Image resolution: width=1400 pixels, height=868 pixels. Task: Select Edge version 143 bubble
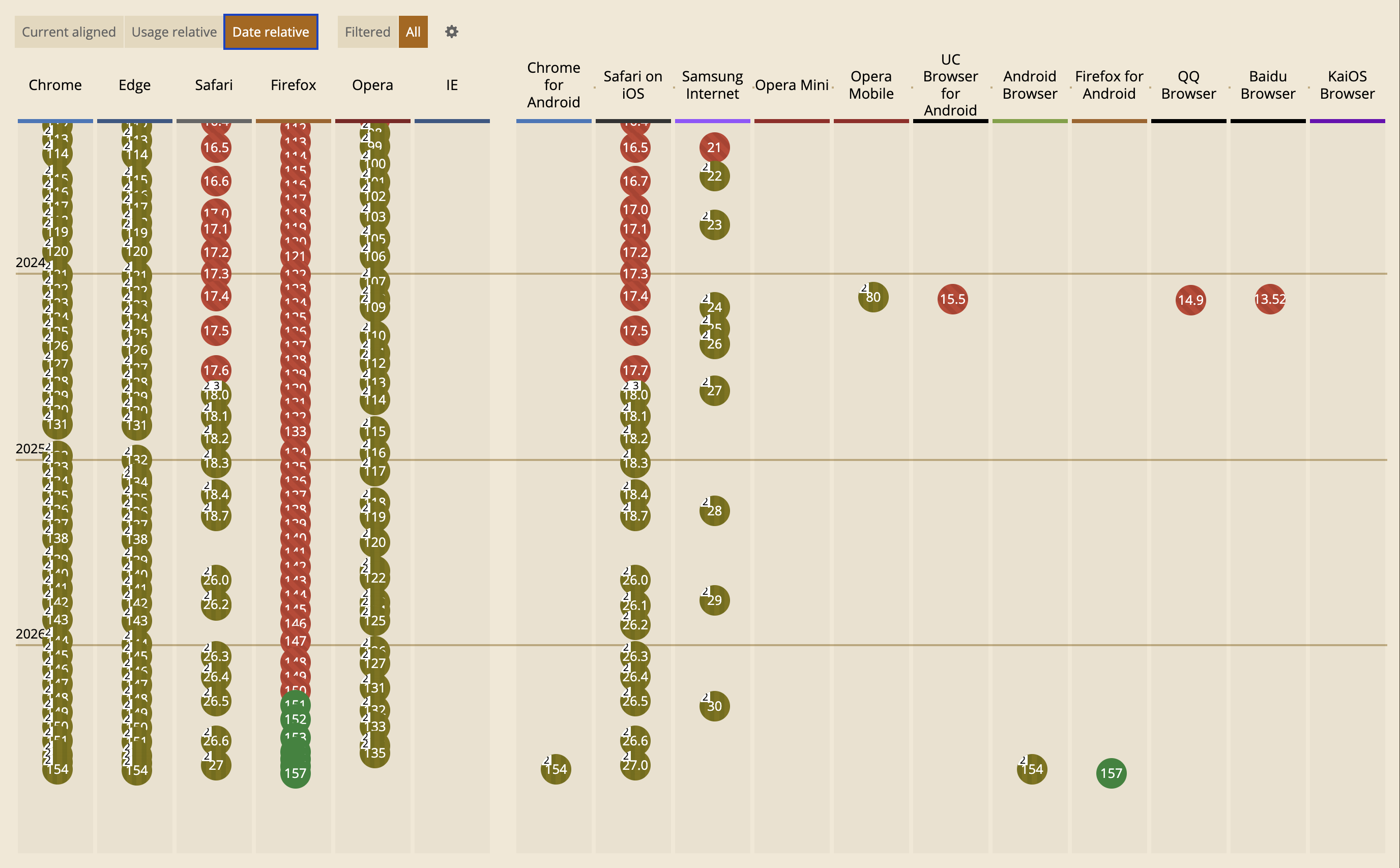pos(137,621)
